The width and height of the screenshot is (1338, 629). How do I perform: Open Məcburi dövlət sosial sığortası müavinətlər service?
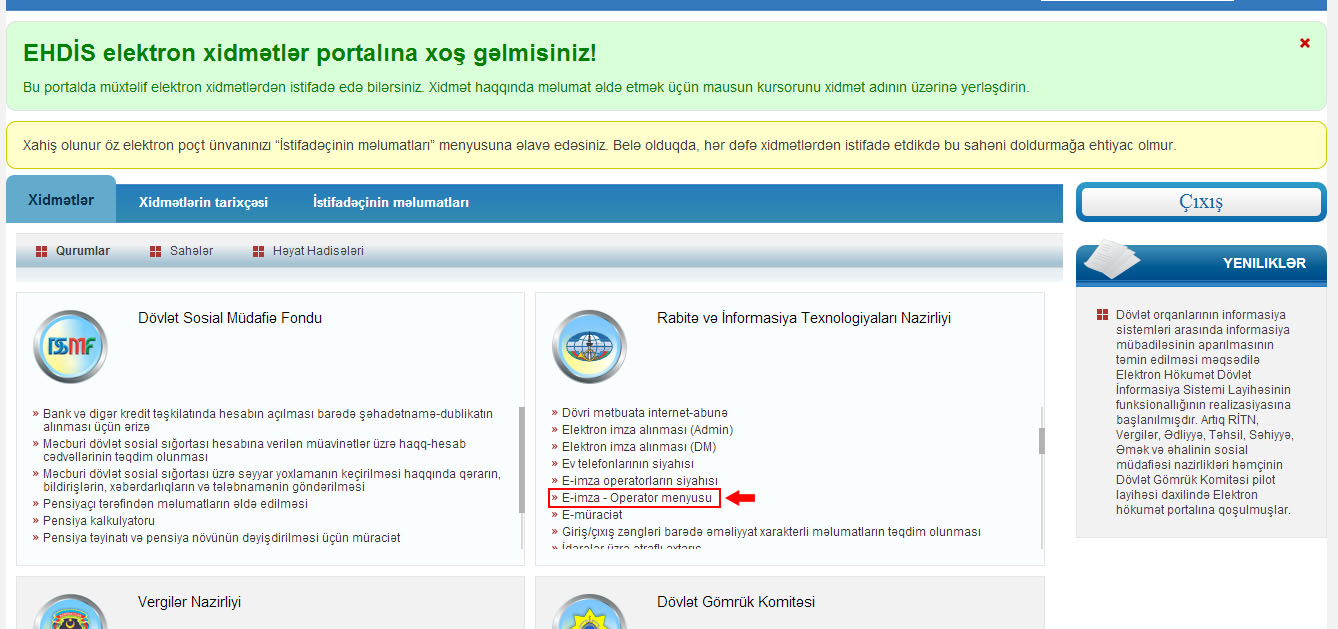click(x=254, y=450)
